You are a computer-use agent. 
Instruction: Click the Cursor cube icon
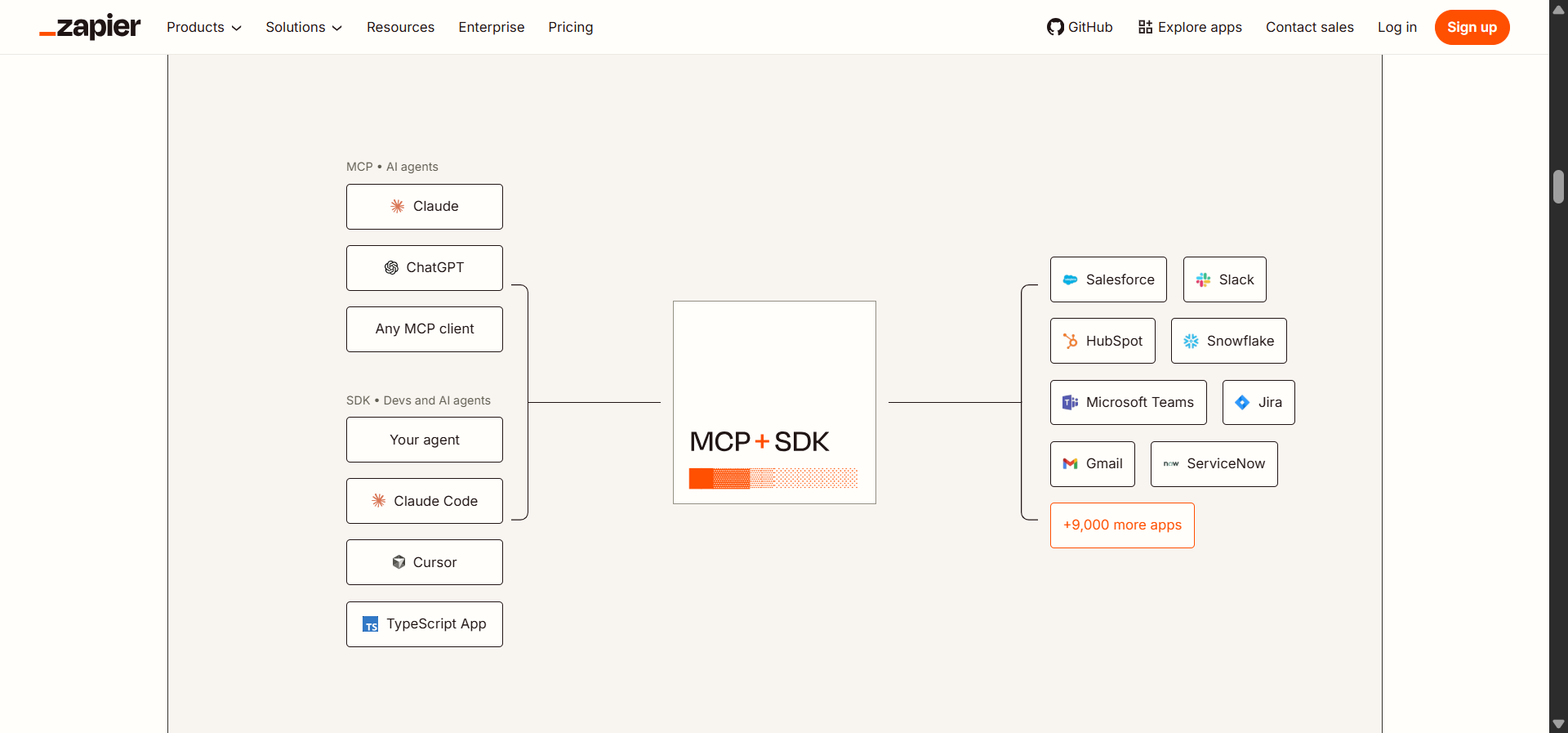[x=399, y=561]
